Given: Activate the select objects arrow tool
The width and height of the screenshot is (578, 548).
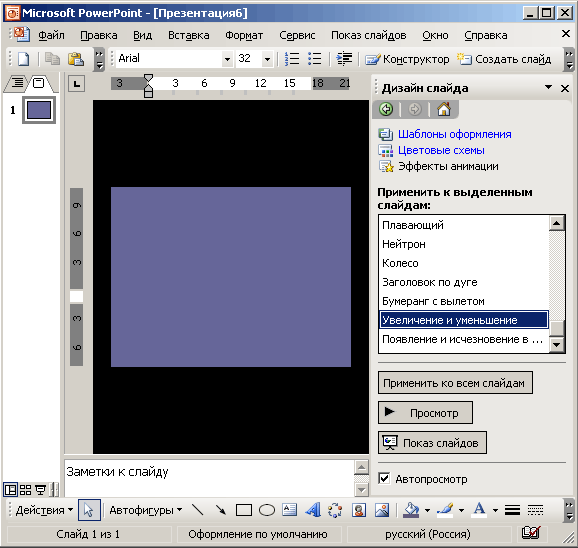Looking at the screenshot, I should [89, 510].
